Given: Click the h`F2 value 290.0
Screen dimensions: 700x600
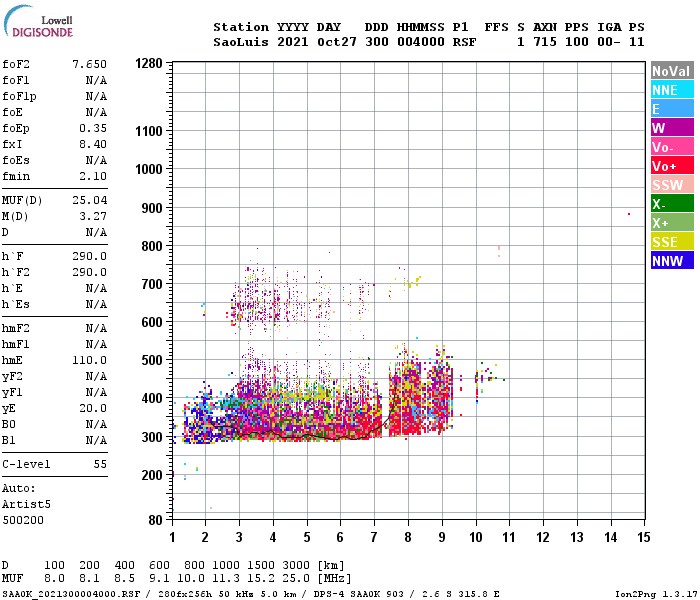Looking at the screenshot, I should [90, 272].
